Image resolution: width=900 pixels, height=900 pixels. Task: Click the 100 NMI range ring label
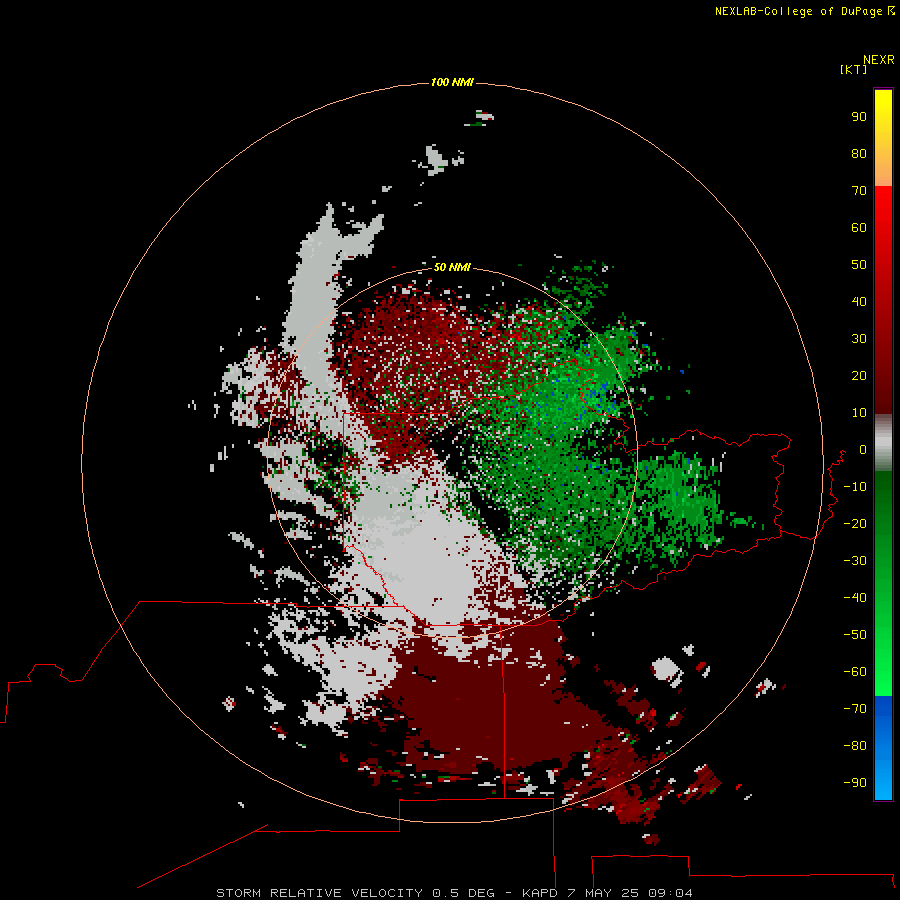click(452, 82)
